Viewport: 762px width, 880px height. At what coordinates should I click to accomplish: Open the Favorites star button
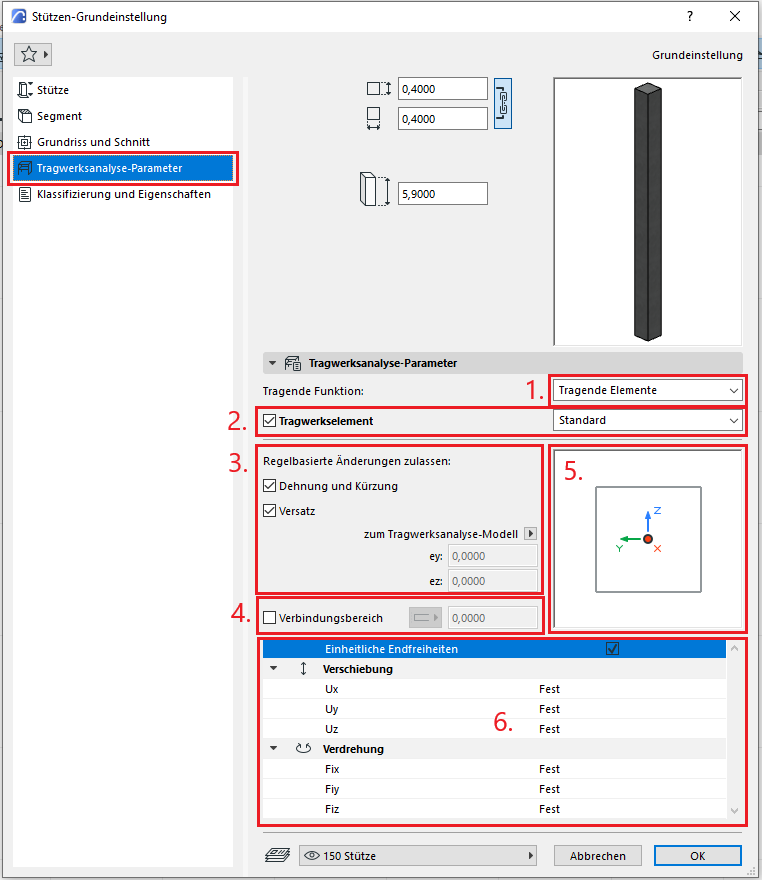point(33,54)
